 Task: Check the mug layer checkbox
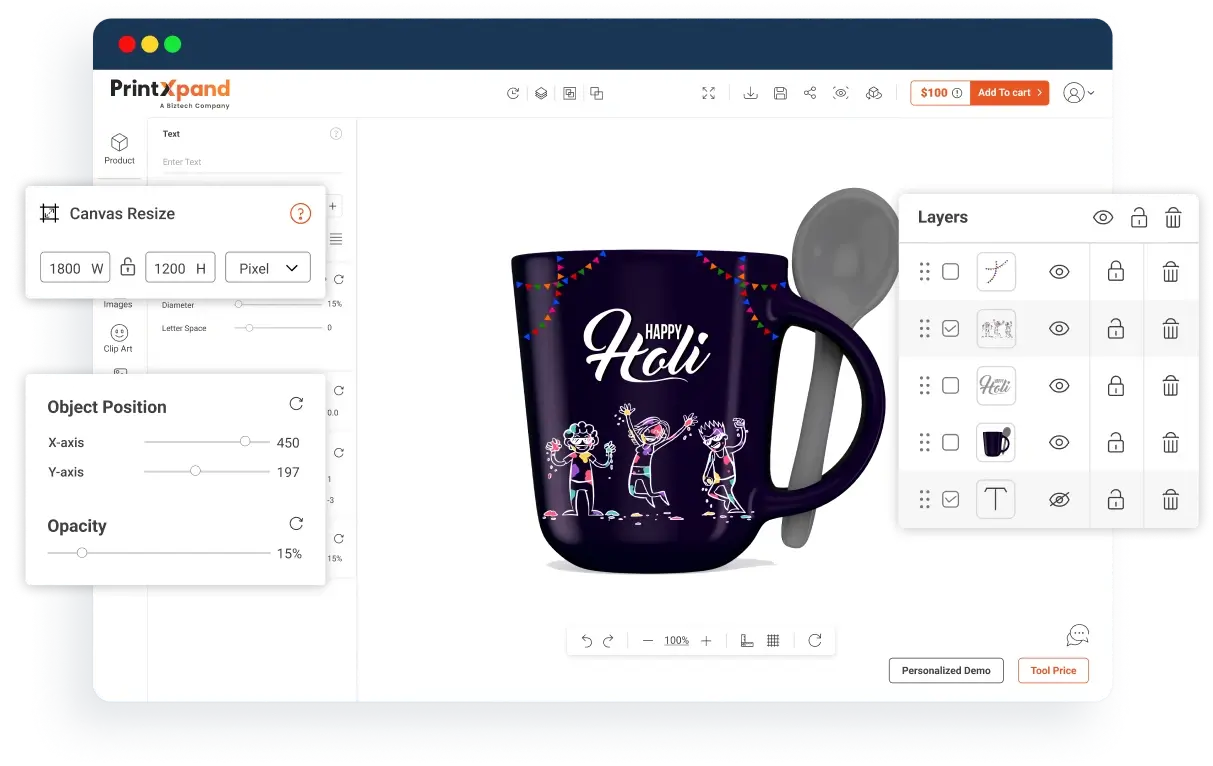[x=951, y=442]
